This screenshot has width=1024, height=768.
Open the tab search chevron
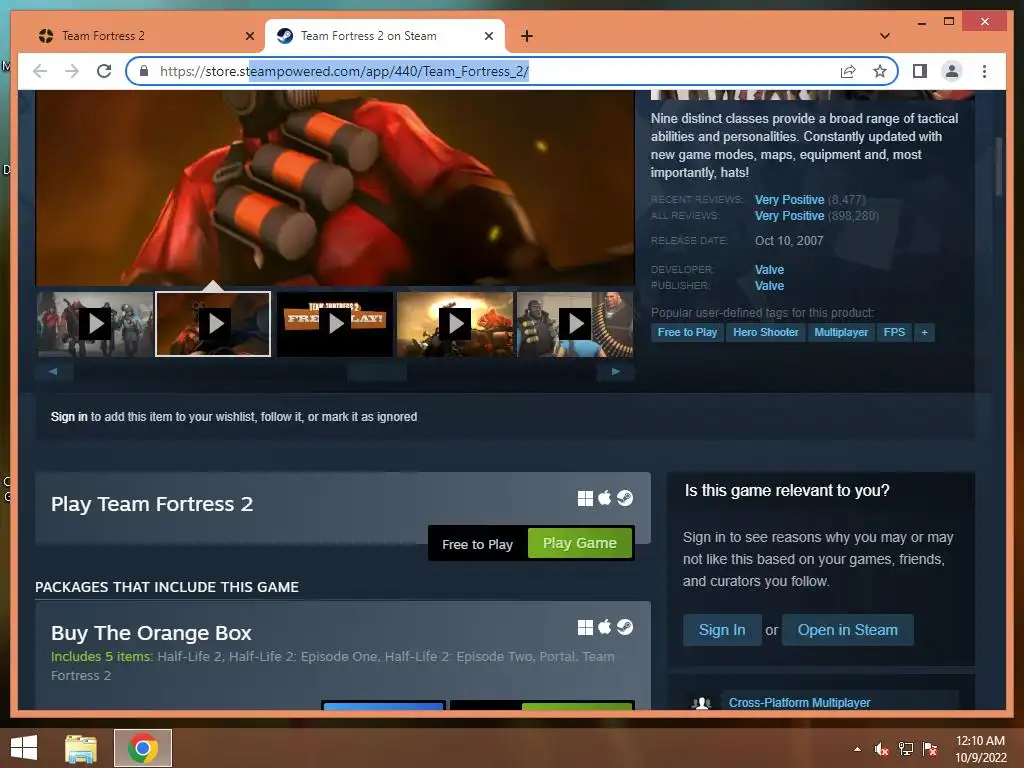click(885, 36)
